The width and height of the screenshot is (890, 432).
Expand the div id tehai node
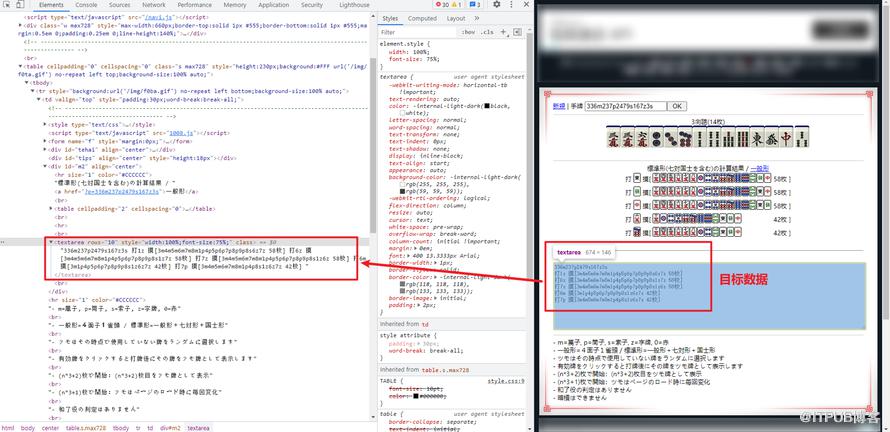[45, 150]
